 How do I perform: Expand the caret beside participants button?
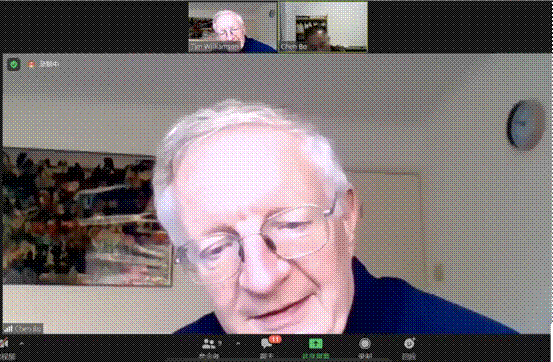pyautogui.click(x=238, y=343)
